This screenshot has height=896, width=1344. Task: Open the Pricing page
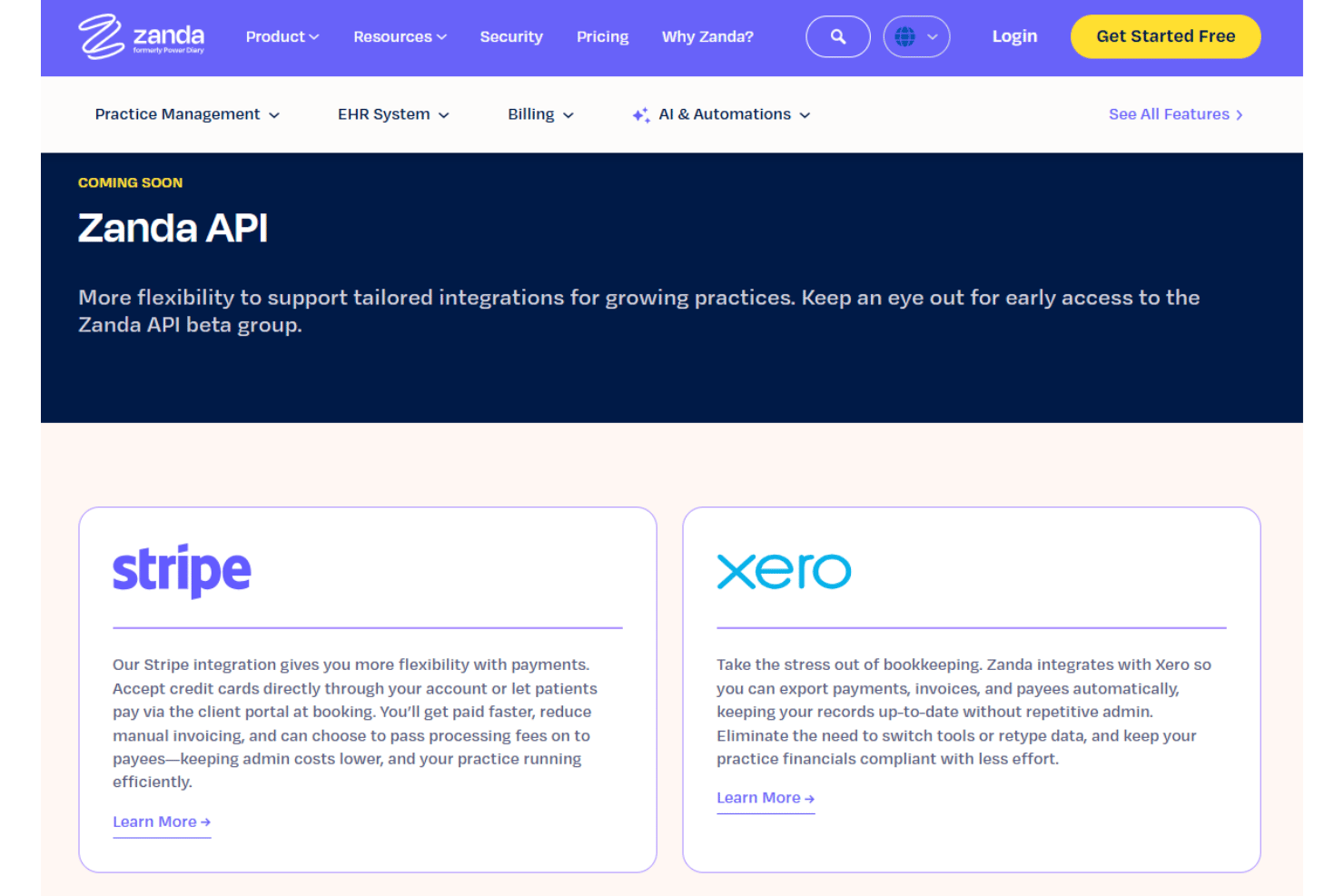pyautogui.click(x=602, y=37)
